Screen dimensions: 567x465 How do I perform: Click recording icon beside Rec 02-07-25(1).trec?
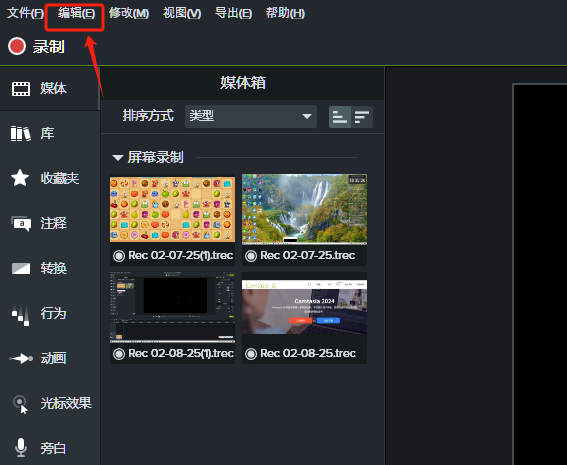119,256
